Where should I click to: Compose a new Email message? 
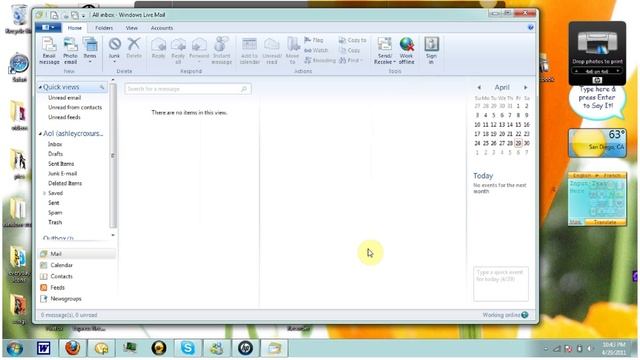click(49, 51)
